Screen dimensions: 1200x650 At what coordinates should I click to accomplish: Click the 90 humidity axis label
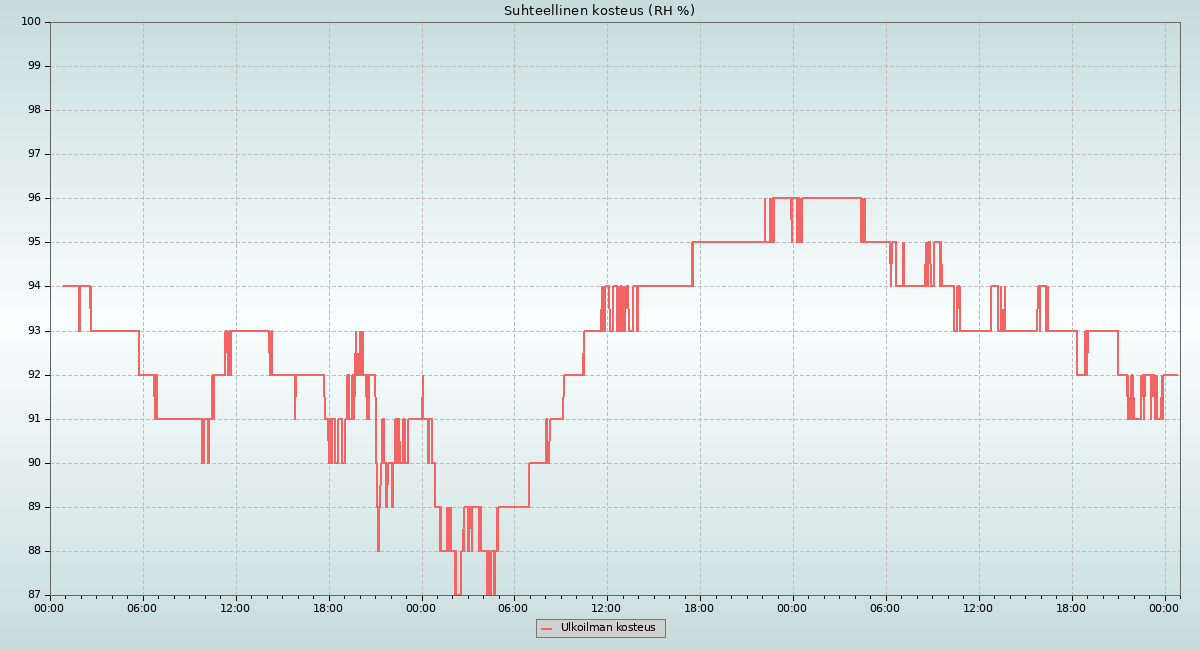[34, 463]
